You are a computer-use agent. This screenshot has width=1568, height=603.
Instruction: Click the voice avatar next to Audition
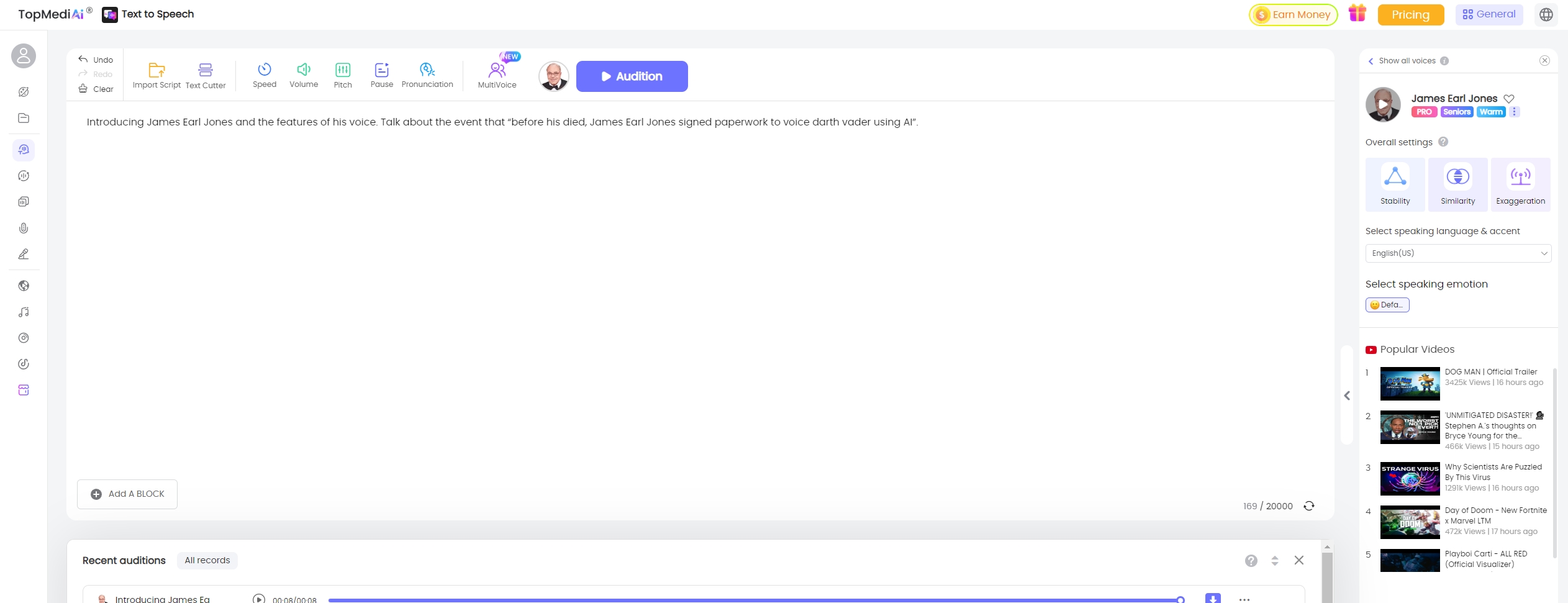coord(554,76)
